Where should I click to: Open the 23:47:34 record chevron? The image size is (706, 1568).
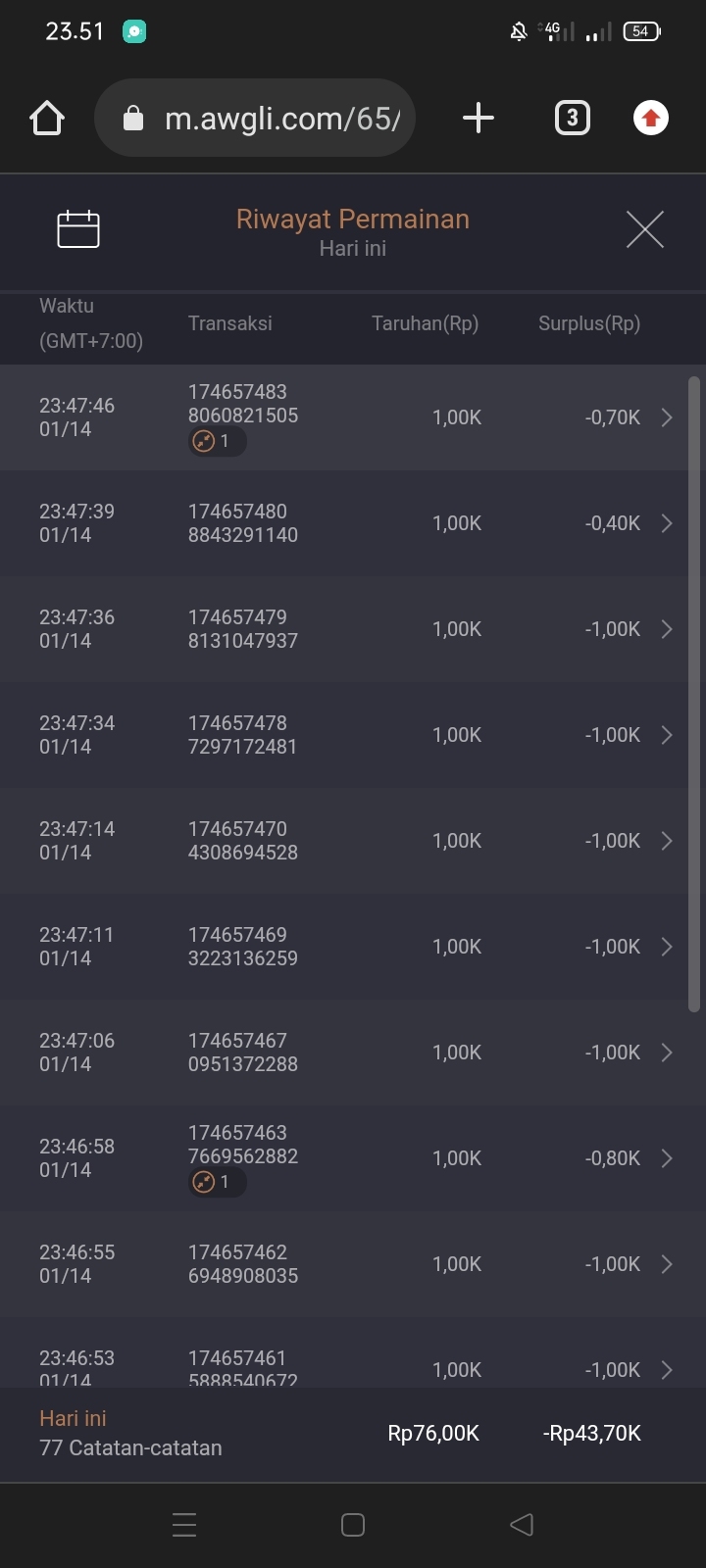(667, 735)
